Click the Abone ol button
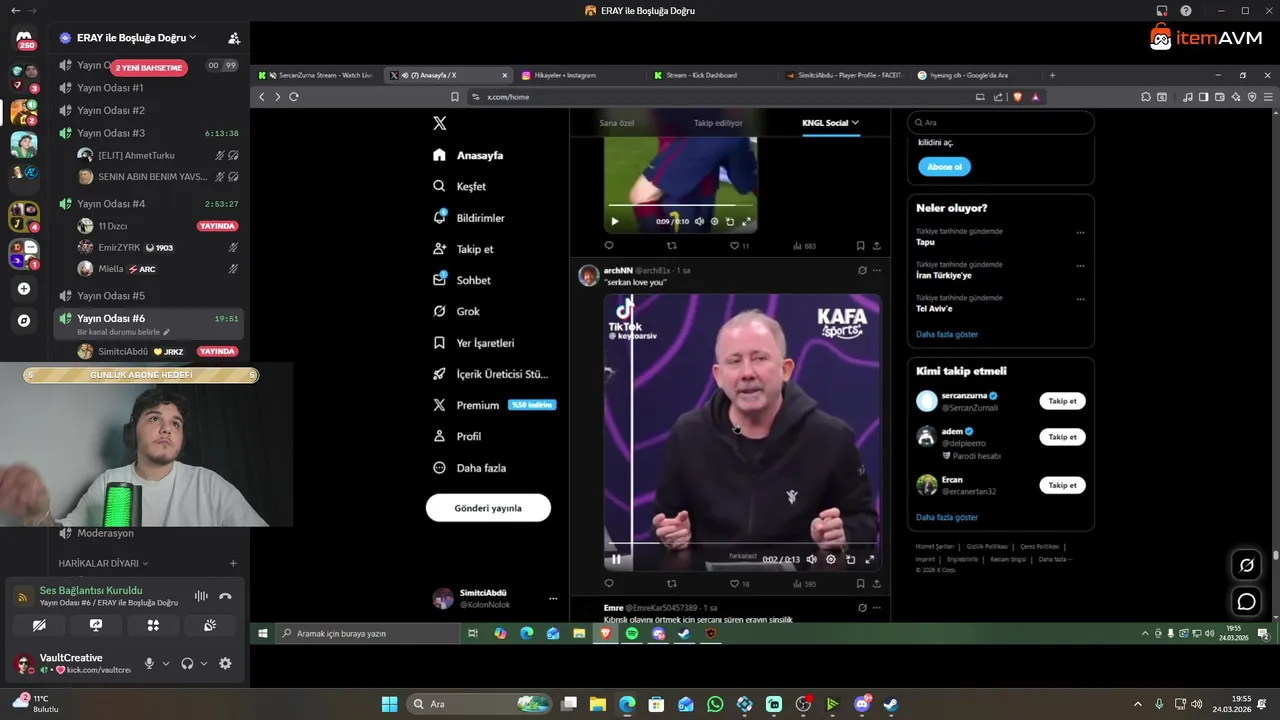The height and width of the screenshot is (720, 1280). 944,167
